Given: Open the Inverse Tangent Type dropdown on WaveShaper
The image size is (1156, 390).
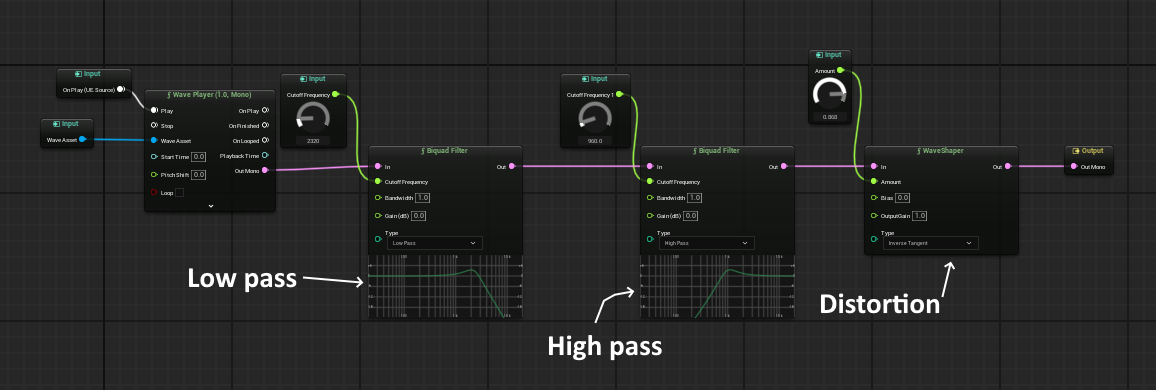Looking at the screenshot, I should tap(930, 243).
